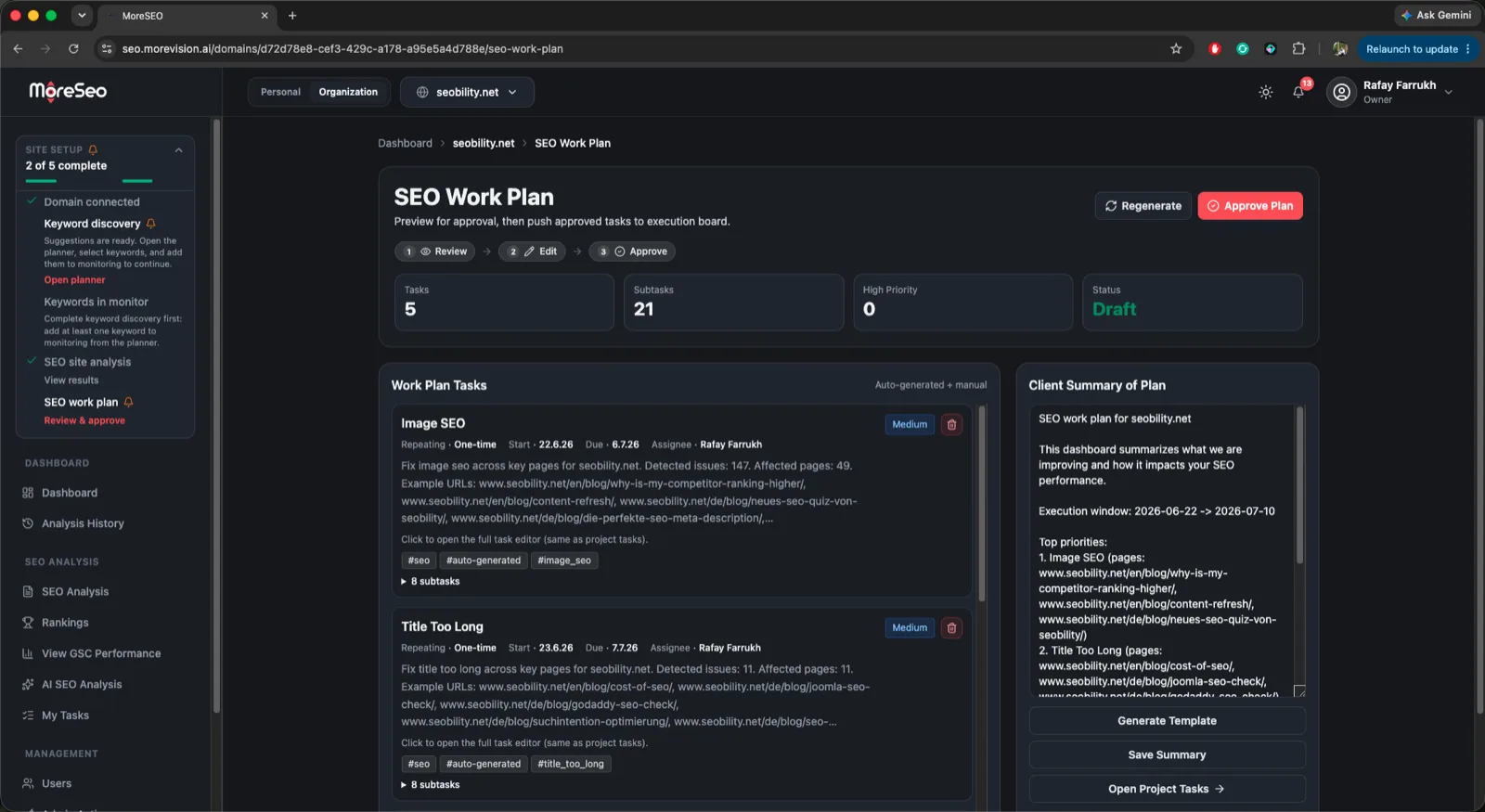Image resolution: width=1485 pixels, height=812 pixels.
Task: Click Open Project Tasks
Action: (1167, 789)
